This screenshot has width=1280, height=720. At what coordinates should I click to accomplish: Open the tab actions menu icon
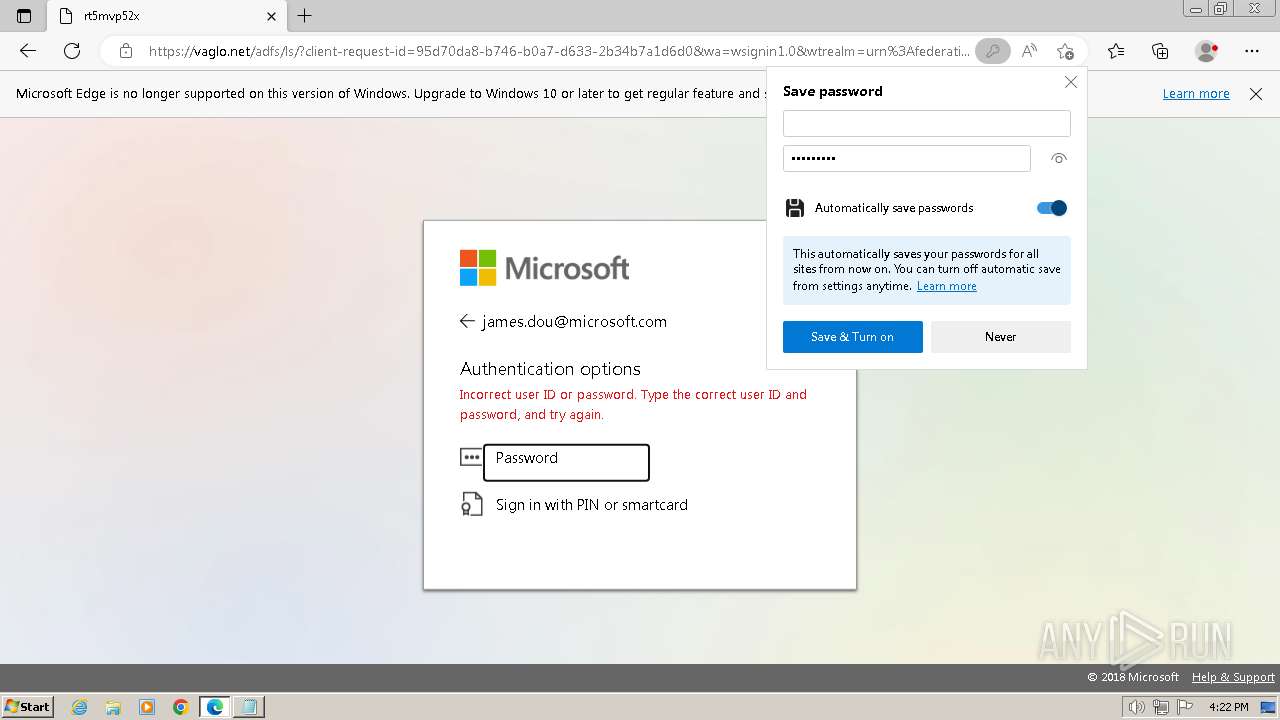24,16
